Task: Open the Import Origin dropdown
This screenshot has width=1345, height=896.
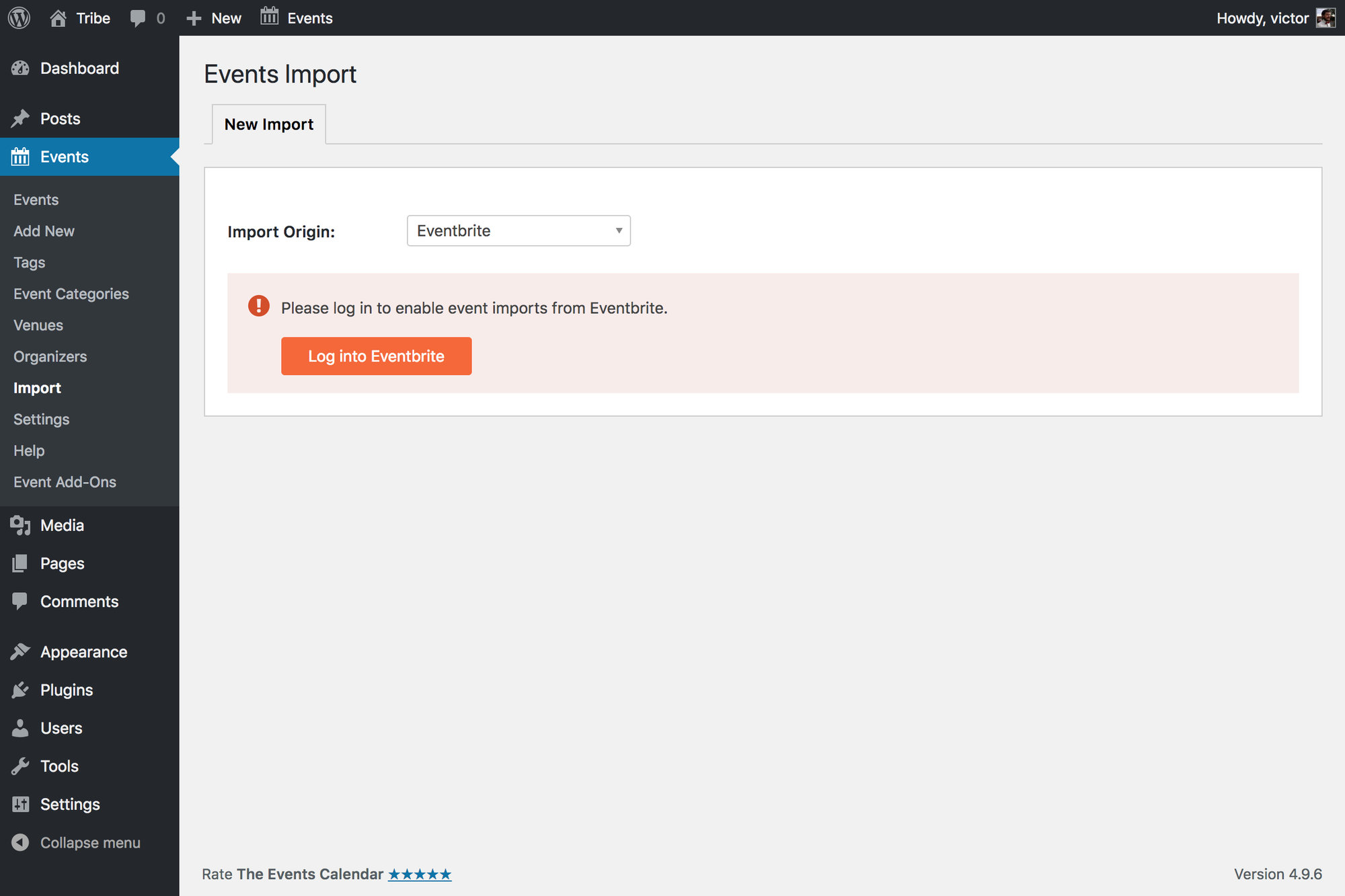Action: [x=518, y=231]
